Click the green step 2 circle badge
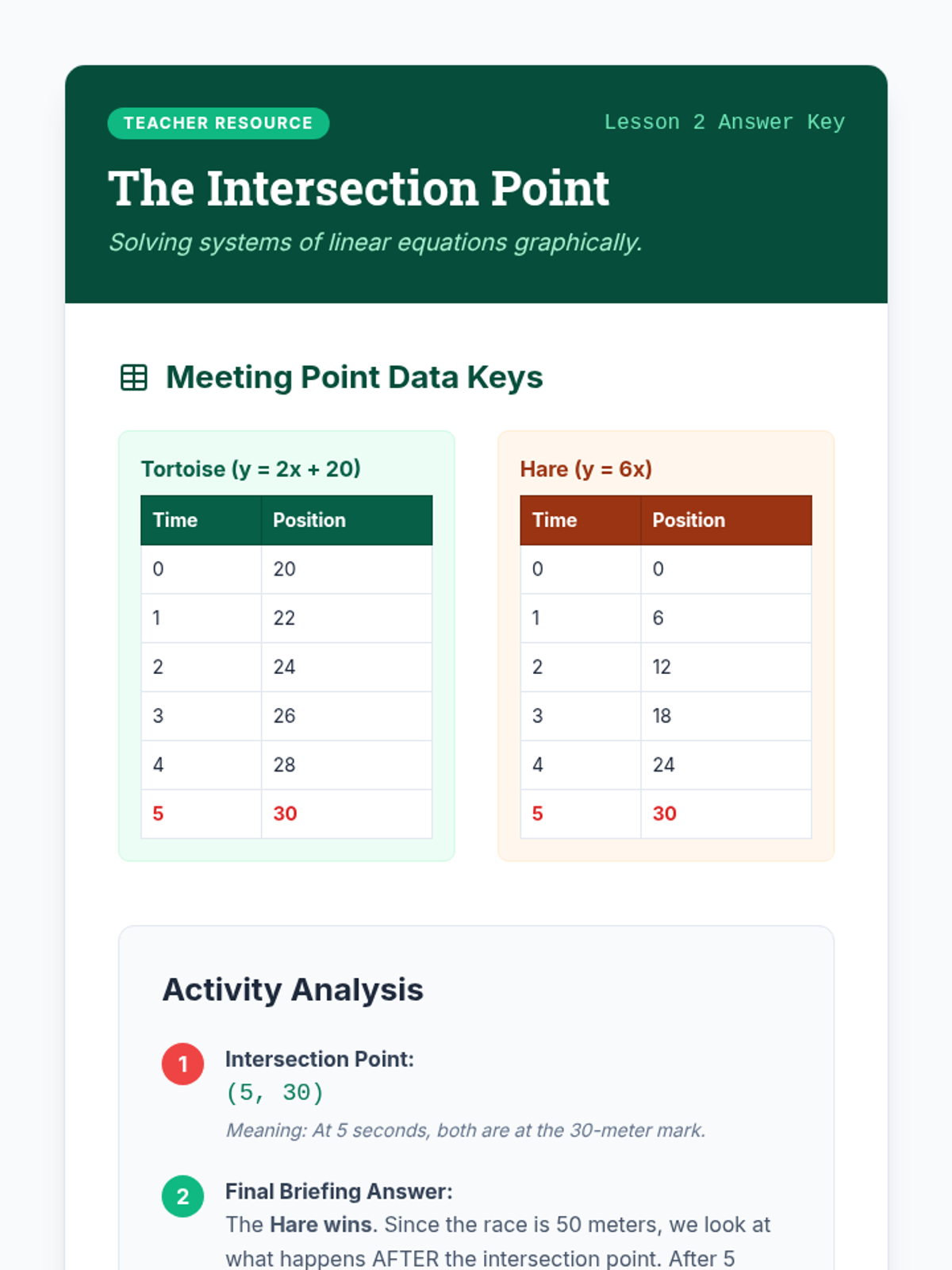This screenshot has height=1270, width=952. [x=183, y=1196]
